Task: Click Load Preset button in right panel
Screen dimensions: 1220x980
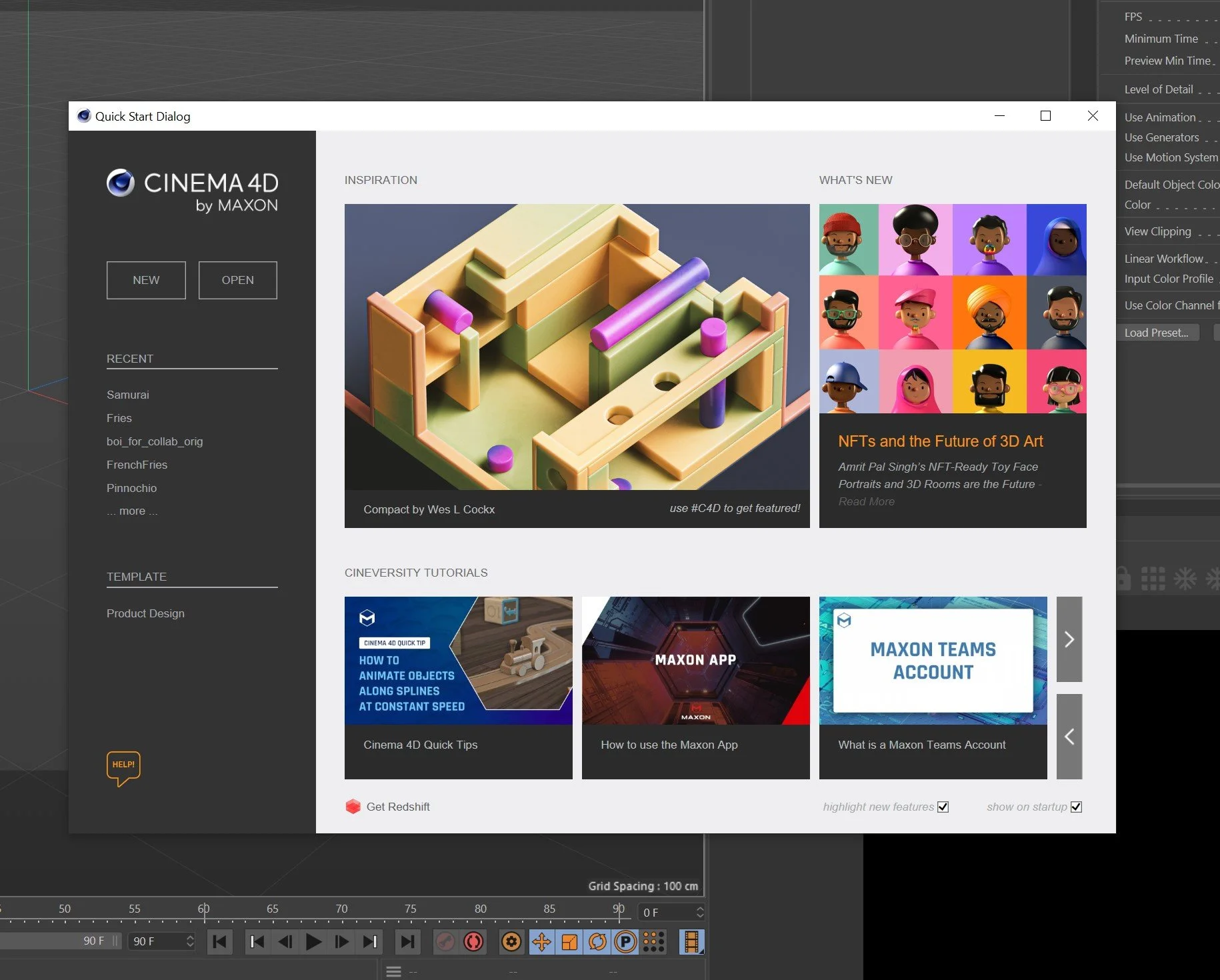Action: 1157,333
